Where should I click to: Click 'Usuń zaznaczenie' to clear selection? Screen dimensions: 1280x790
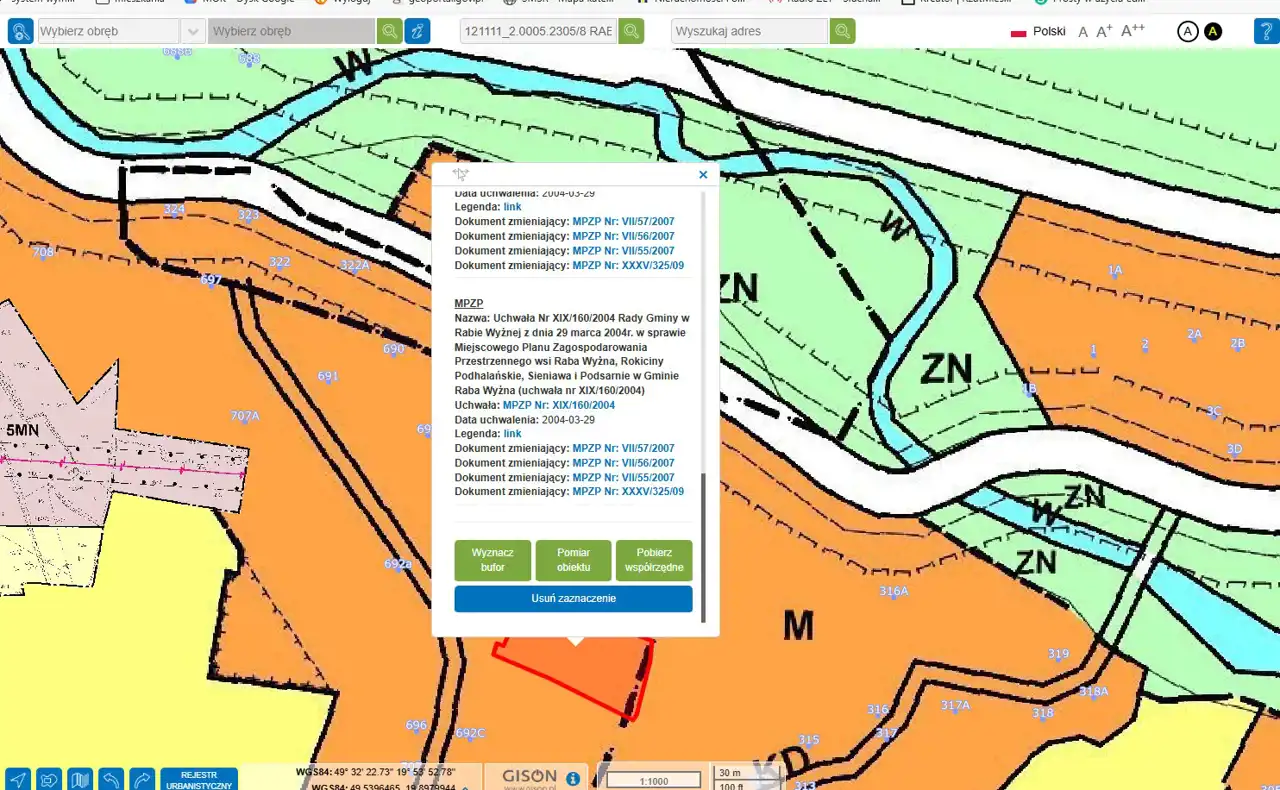coord(573,599)
